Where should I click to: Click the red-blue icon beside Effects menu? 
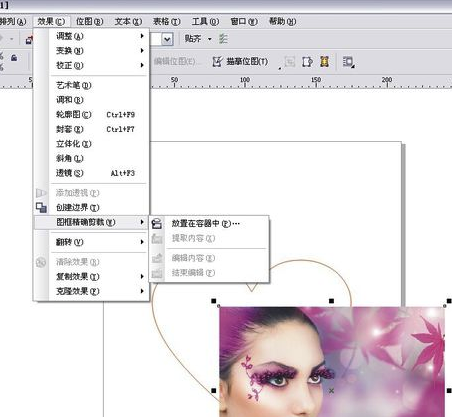29,40
